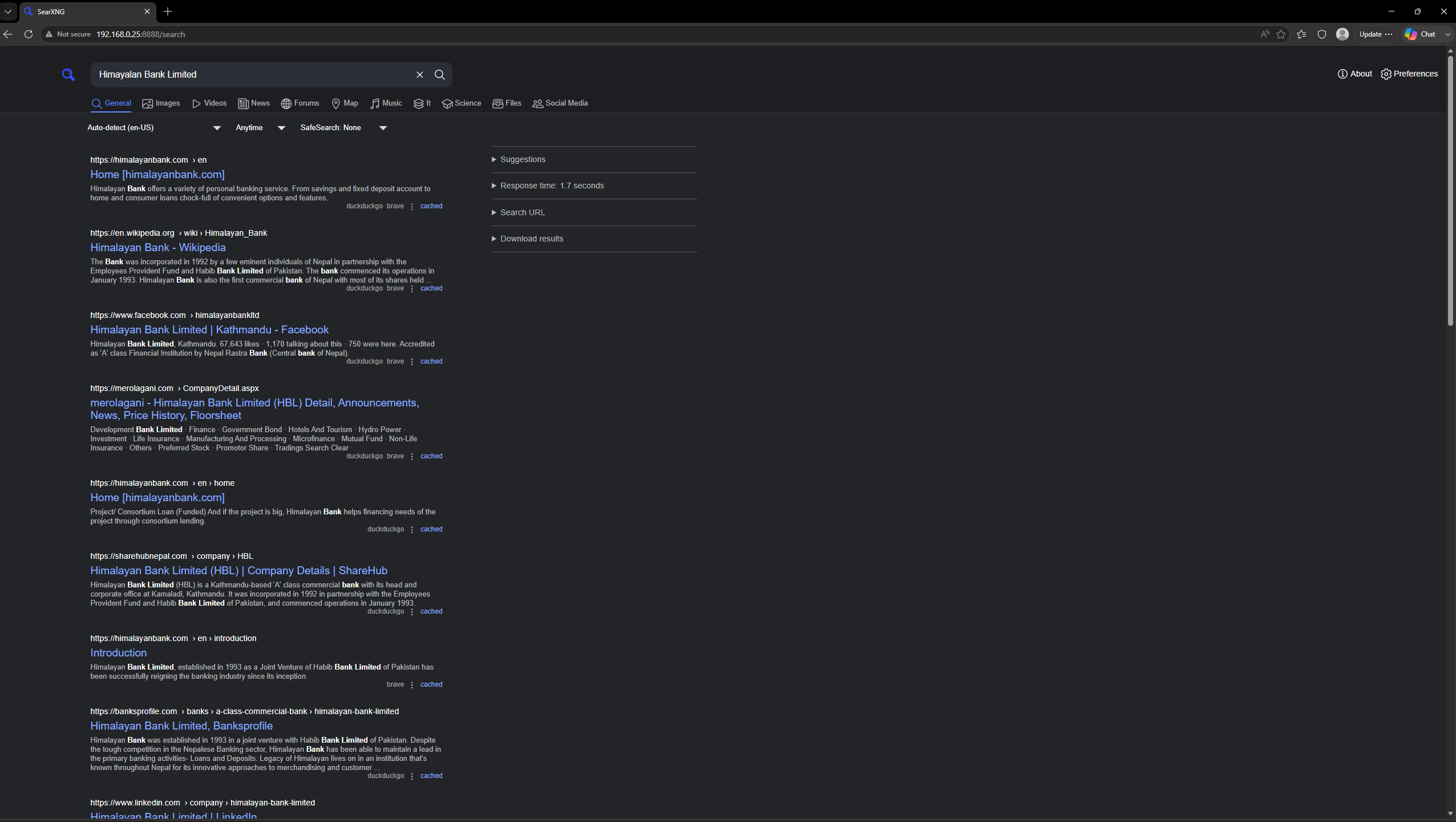Close the SearXNG browser tab
Screen dimensions: 1456x822
point(147,11)
